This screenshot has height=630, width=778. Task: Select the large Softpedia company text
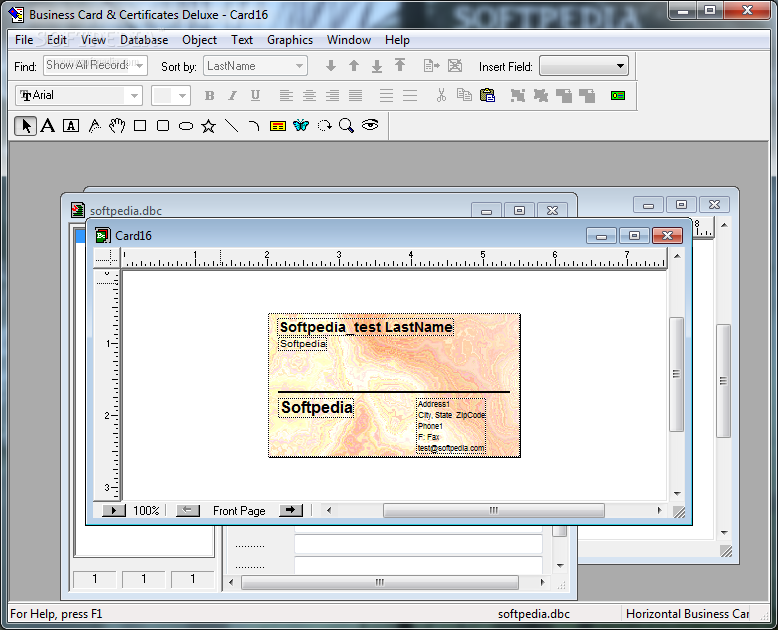[316, 408]
